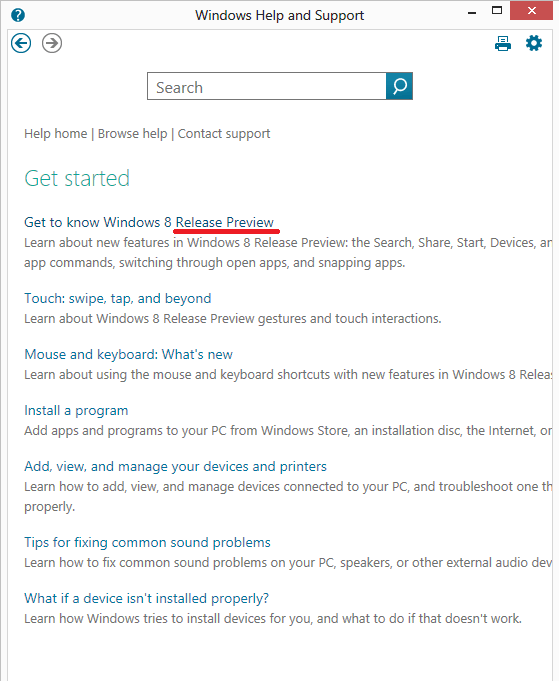Screen dimensions: 559x681
Task: Open Get to know Windows 8 Release Preview
Action: (149, 222)
